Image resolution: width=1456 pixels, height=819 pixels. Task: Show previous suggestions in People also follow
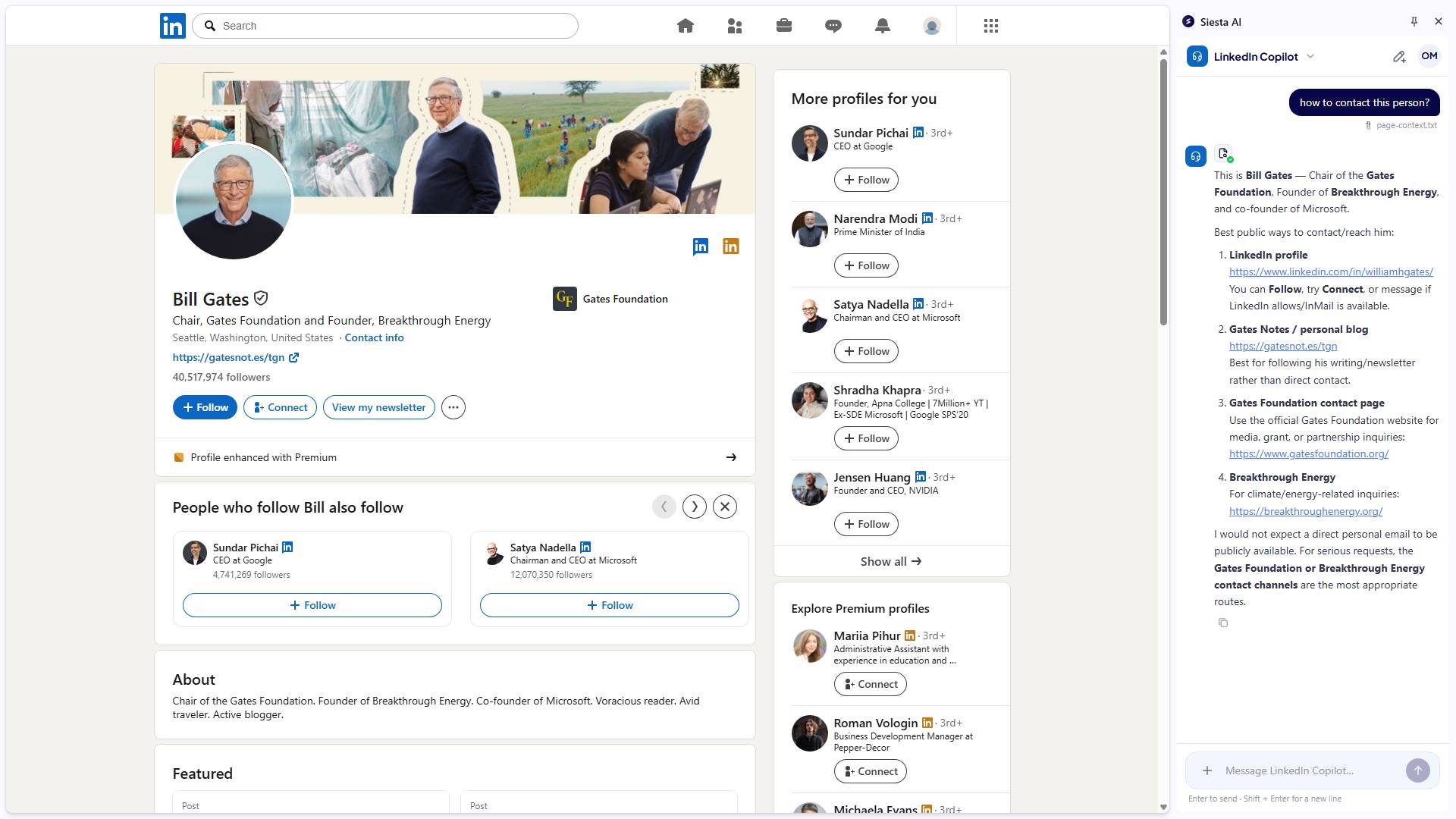[664, 507]
